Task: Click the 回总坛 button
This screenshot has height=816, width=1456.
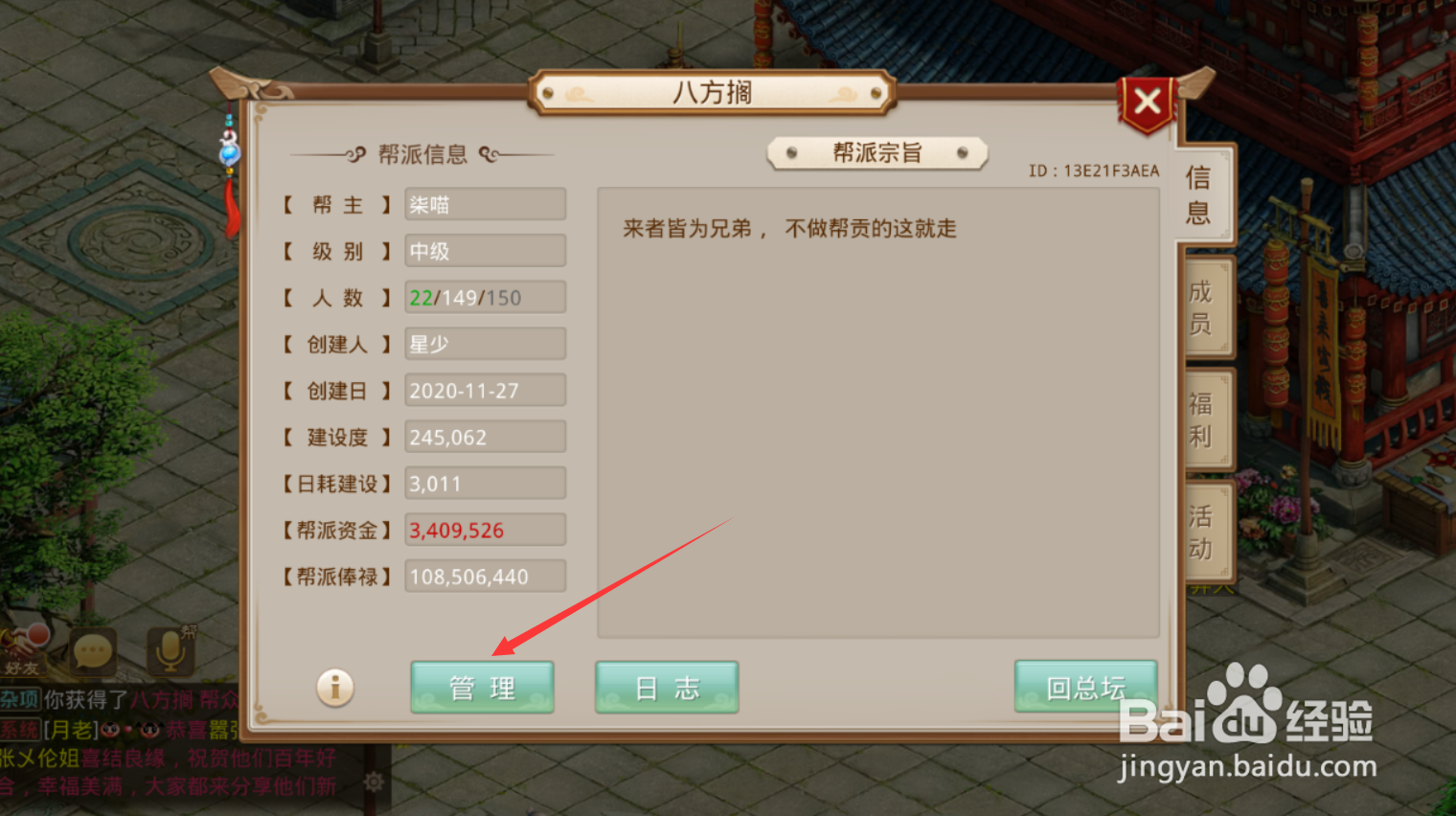Action: [x=1085, y=687]
